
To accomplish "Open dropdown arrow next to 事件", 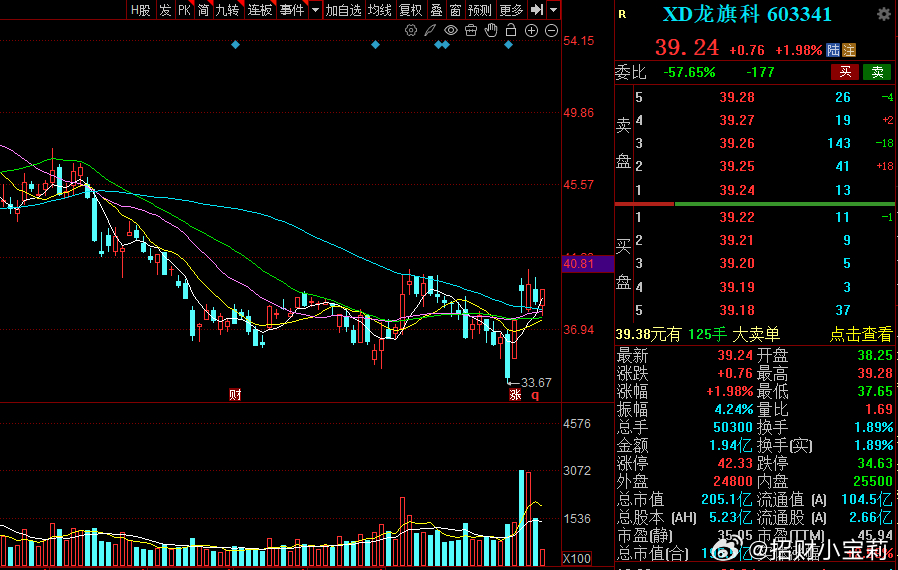I will (x=316, y=10).
